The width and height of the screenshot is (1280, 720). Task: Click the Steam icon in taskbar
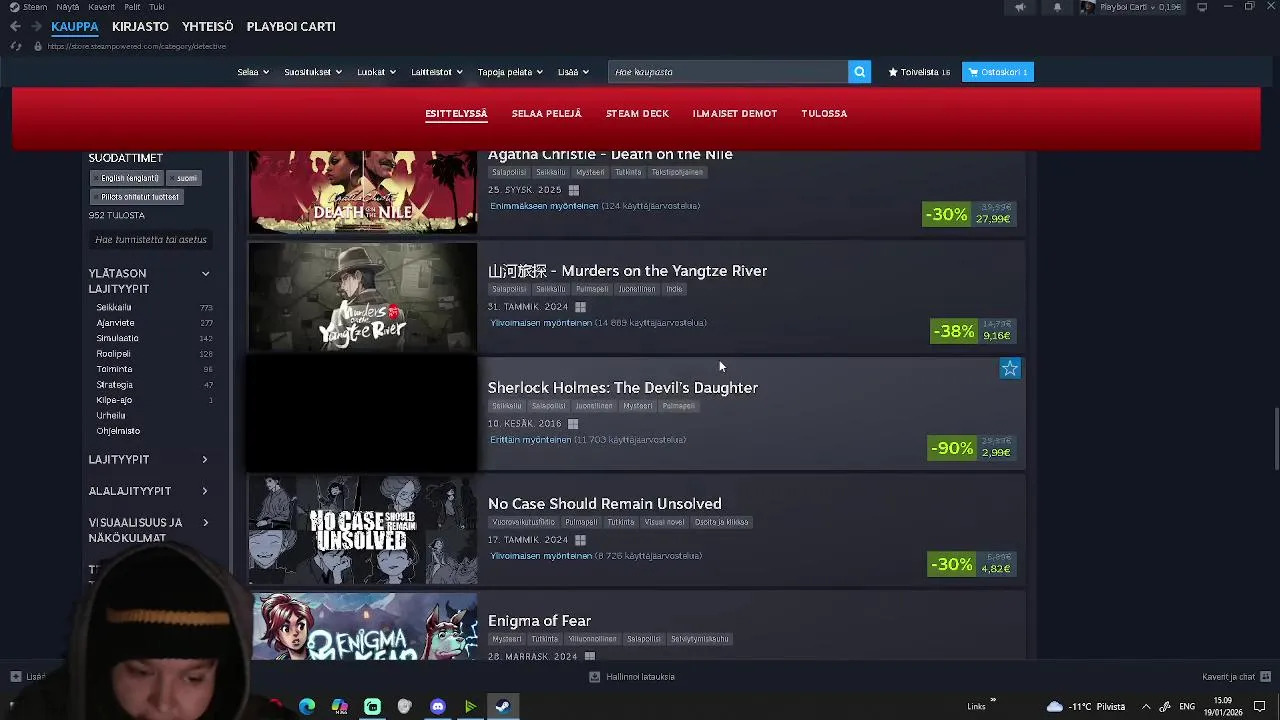(x=502, y=707)
